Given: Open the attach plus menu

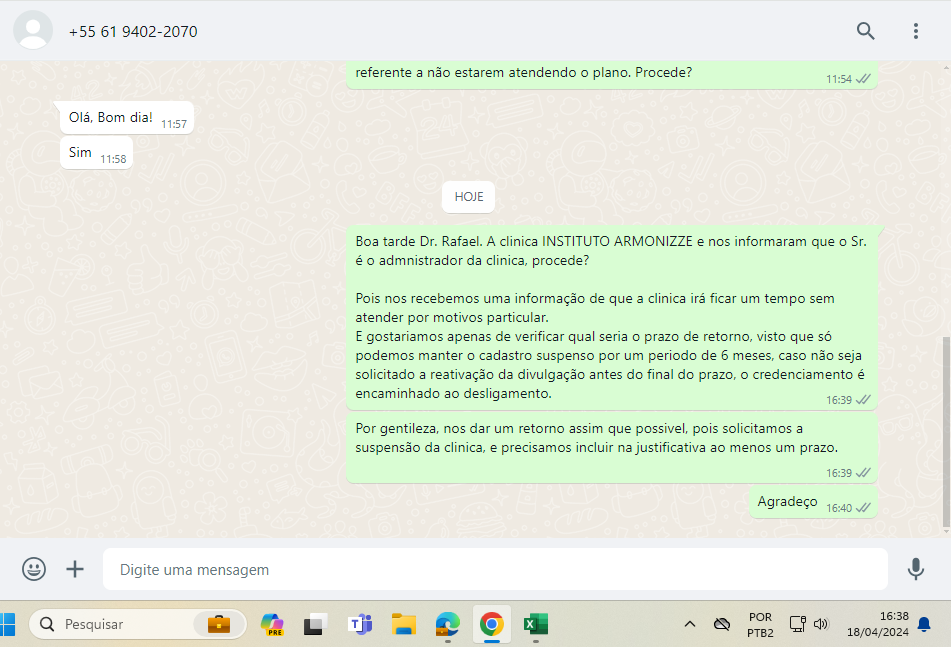Looking at the screenshot, I should tap(75, 569).
